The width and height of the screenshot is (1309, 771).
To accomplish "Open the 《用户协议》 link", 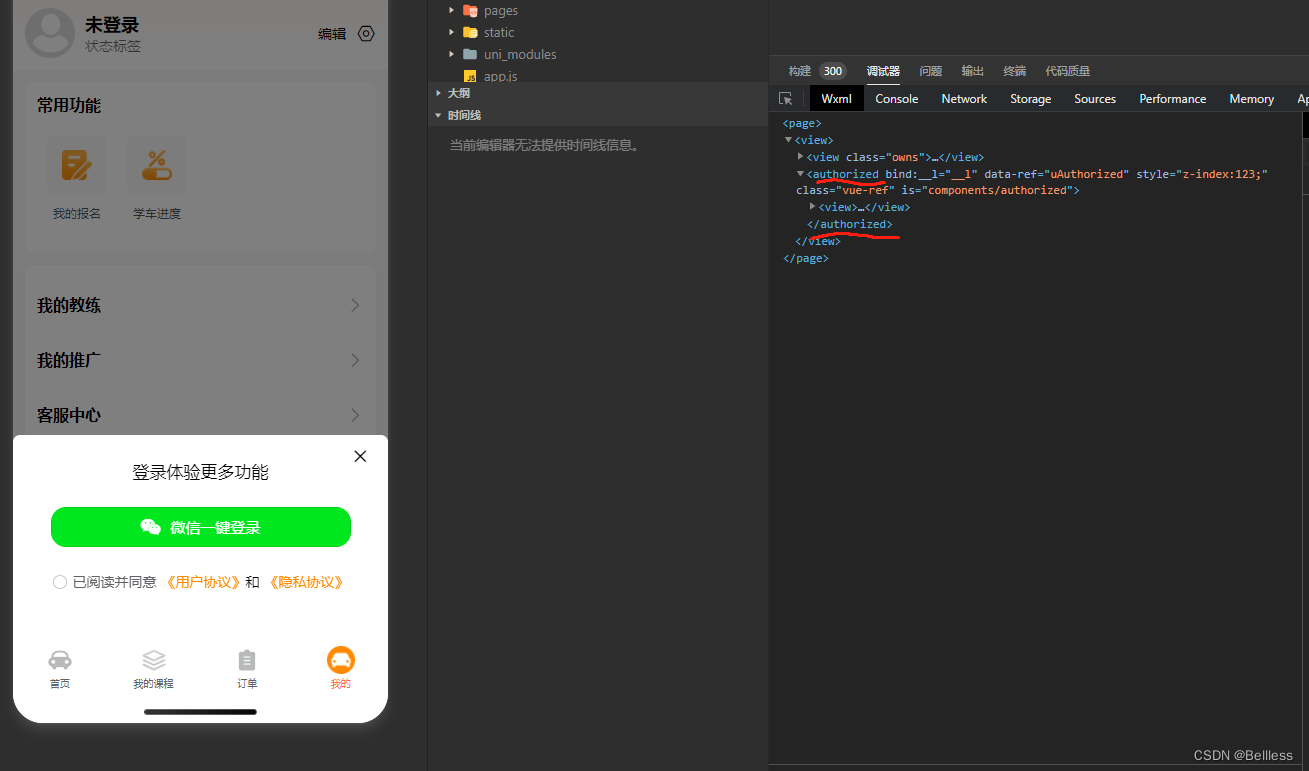I will [203, 582].
